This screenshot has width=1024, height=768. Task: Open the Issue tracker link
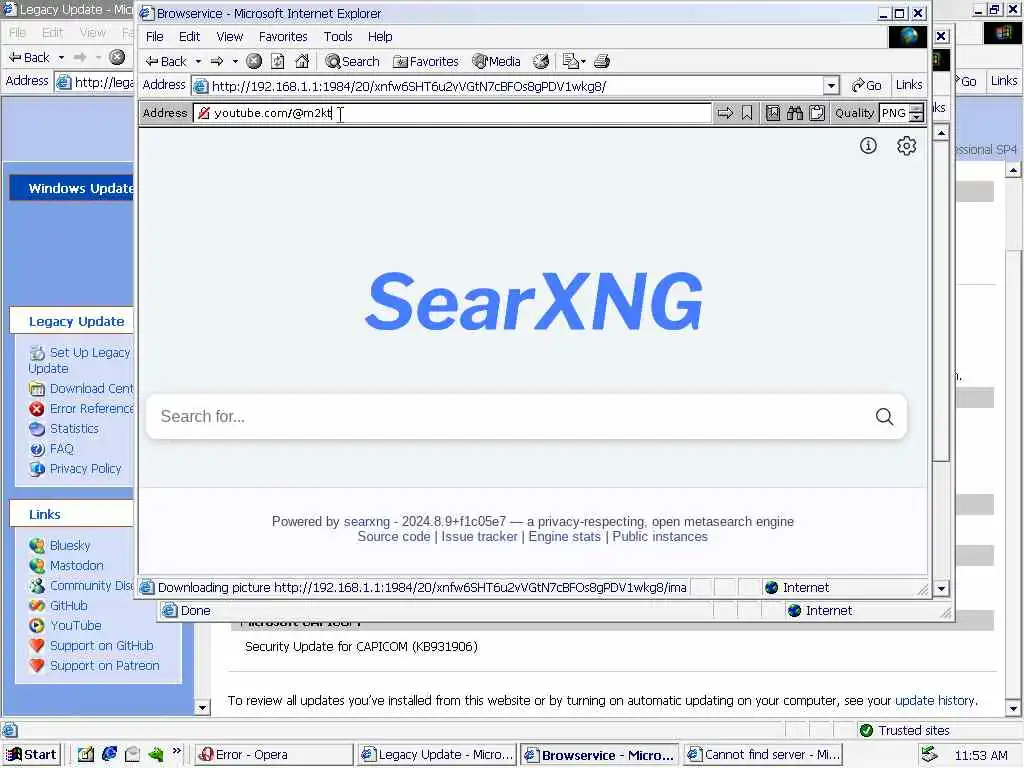coord(479,537)
